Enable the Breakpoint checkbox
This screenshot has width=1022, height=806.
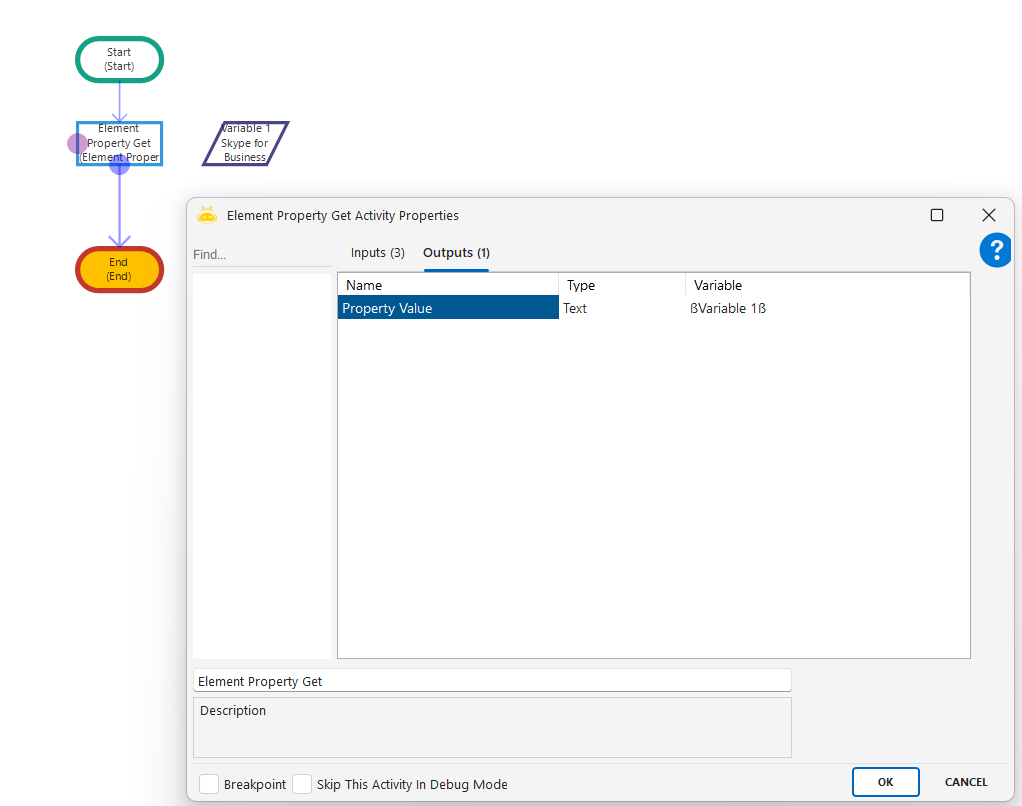209,784
